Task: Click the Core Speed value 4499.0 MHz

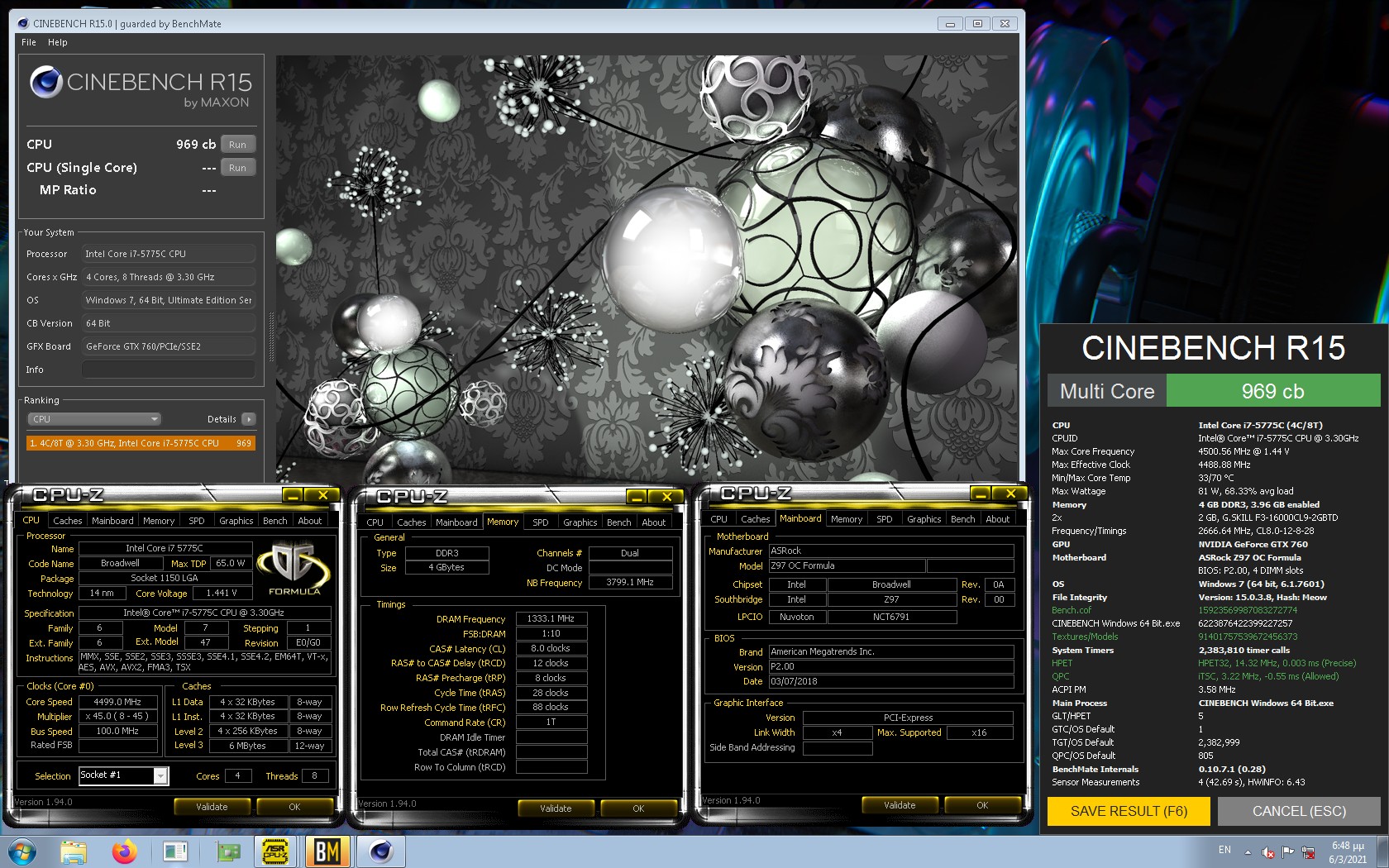Action: (118, 702)
